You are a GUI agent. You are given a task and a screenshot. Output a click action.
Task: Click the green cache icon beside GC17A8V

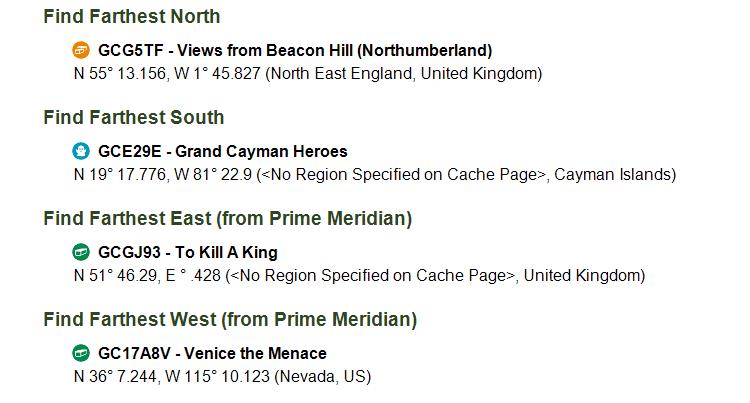81,353
